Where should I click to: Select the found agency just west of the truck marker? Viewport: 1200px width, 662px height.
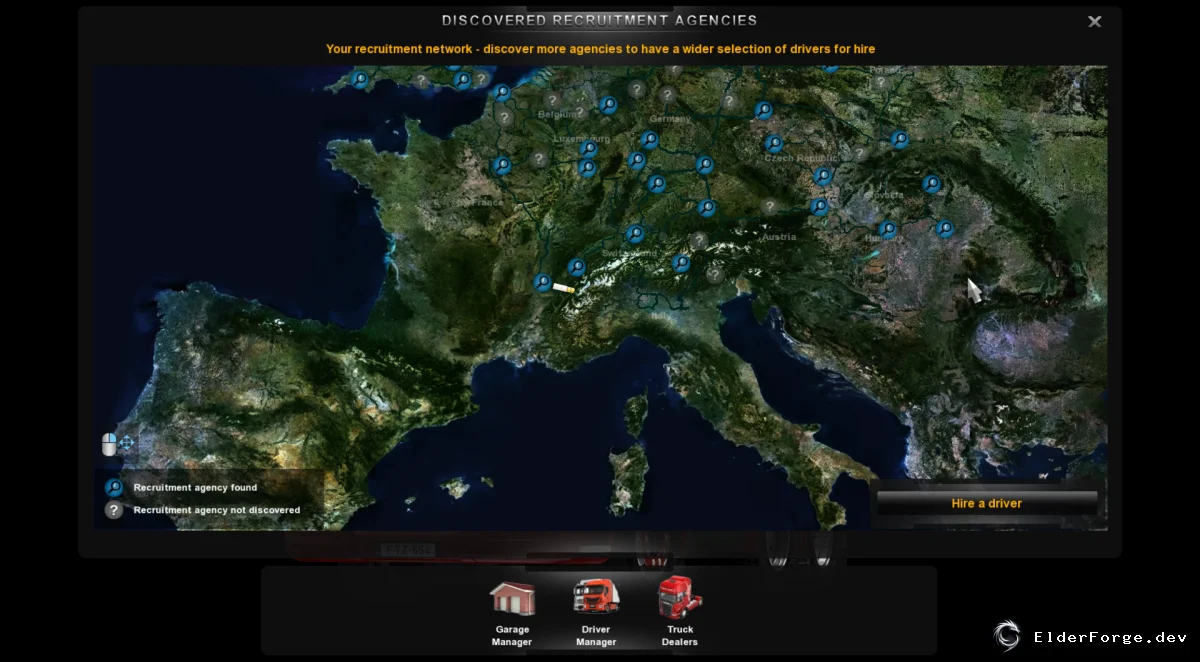[x=542, y=283]
